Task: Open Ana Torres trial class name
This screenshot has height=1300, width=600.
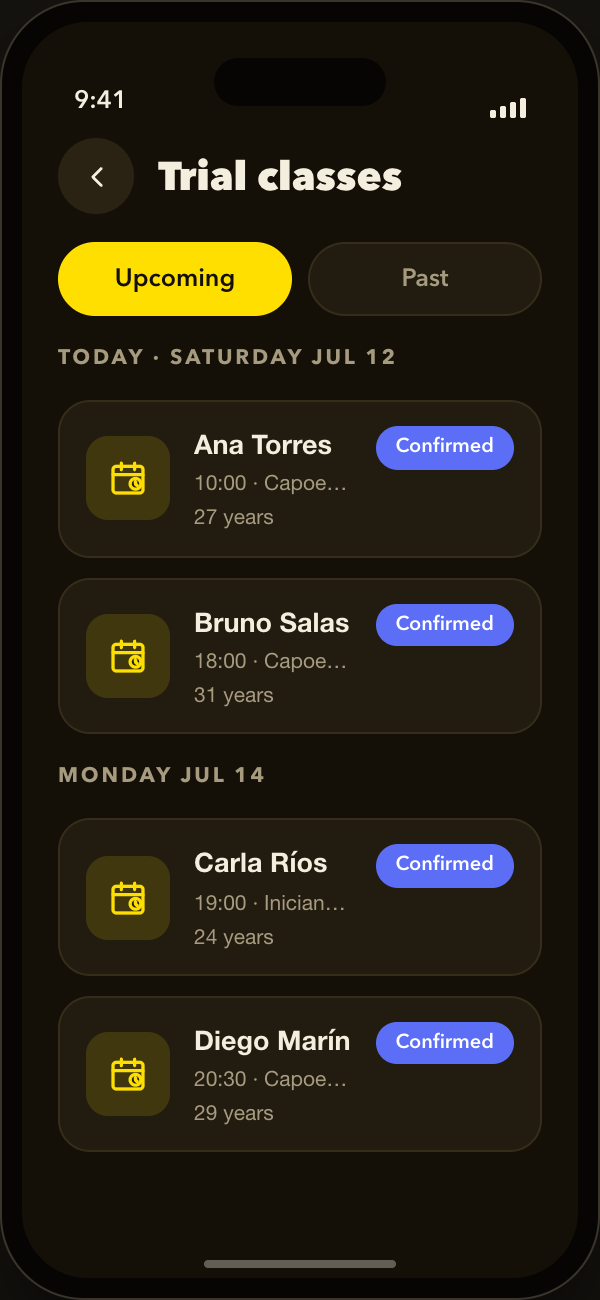Action: pyautogui.click(x=263, y=445)
